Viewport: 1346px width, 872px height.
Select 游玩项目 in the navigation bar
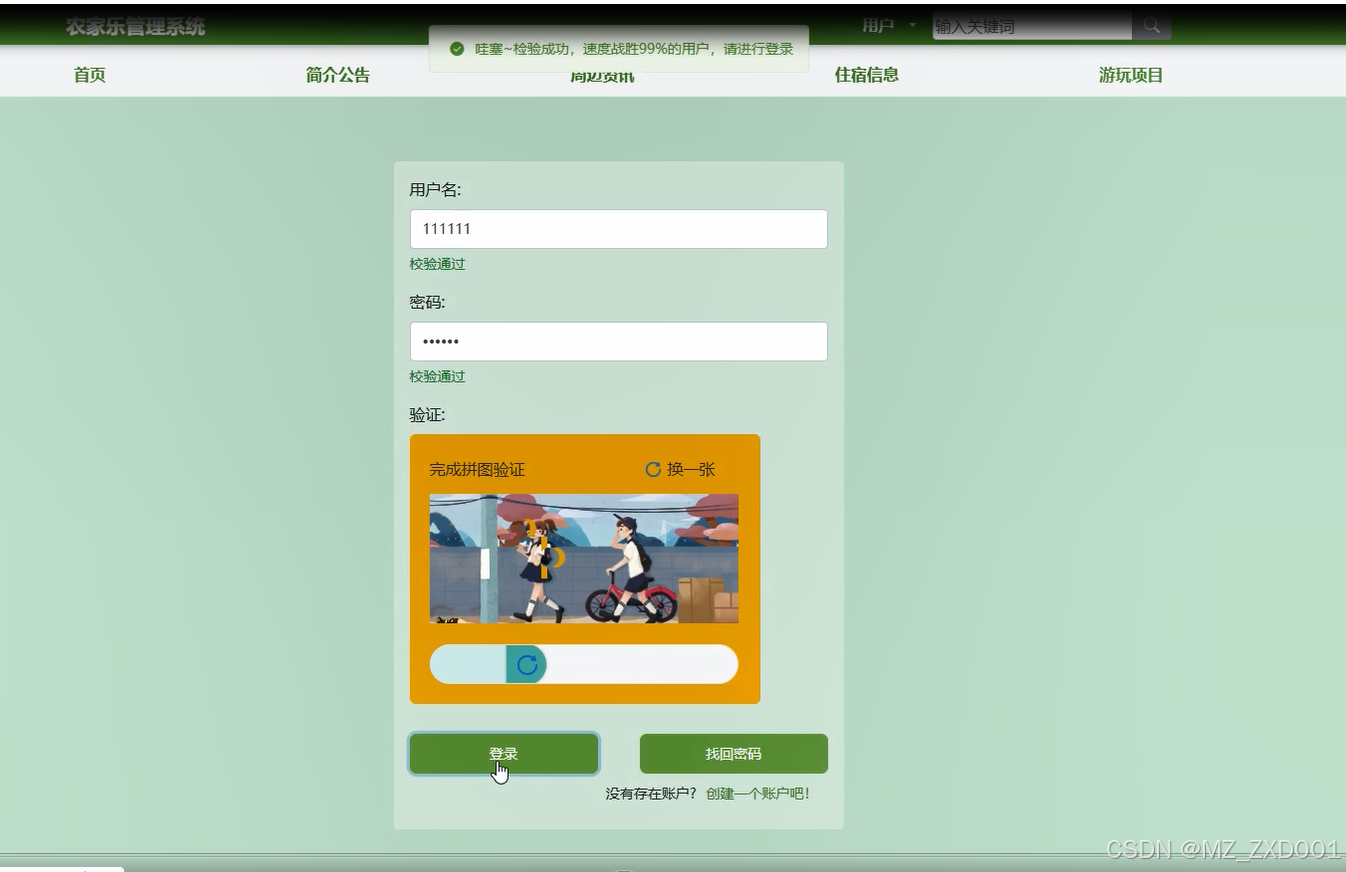[1131, 75]
